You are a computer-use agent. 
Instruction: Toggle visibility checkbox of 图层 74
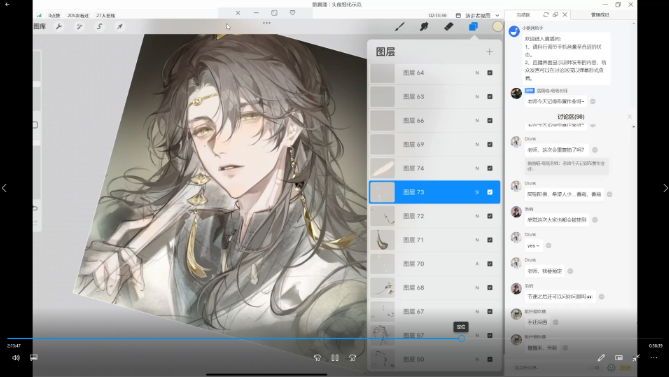490,168
